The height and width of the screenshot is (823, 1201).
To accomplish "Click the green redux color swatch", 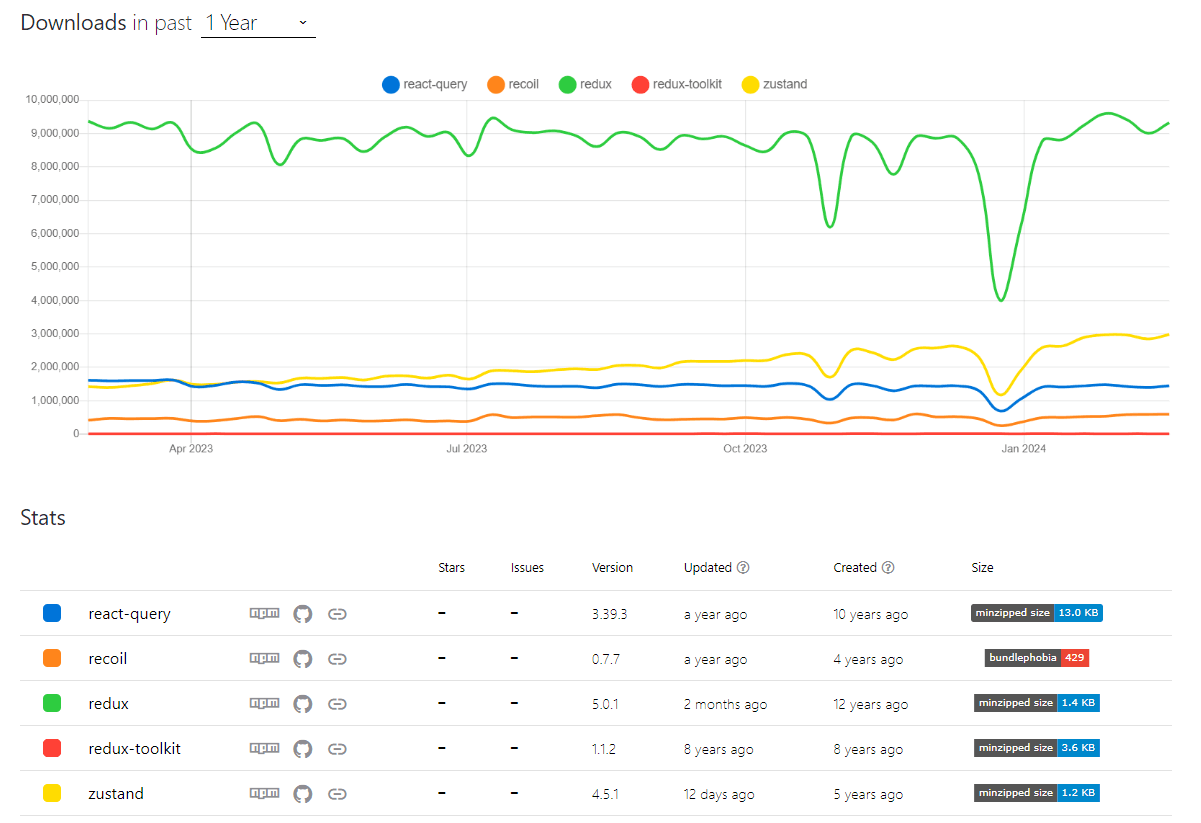I will 52,704.
